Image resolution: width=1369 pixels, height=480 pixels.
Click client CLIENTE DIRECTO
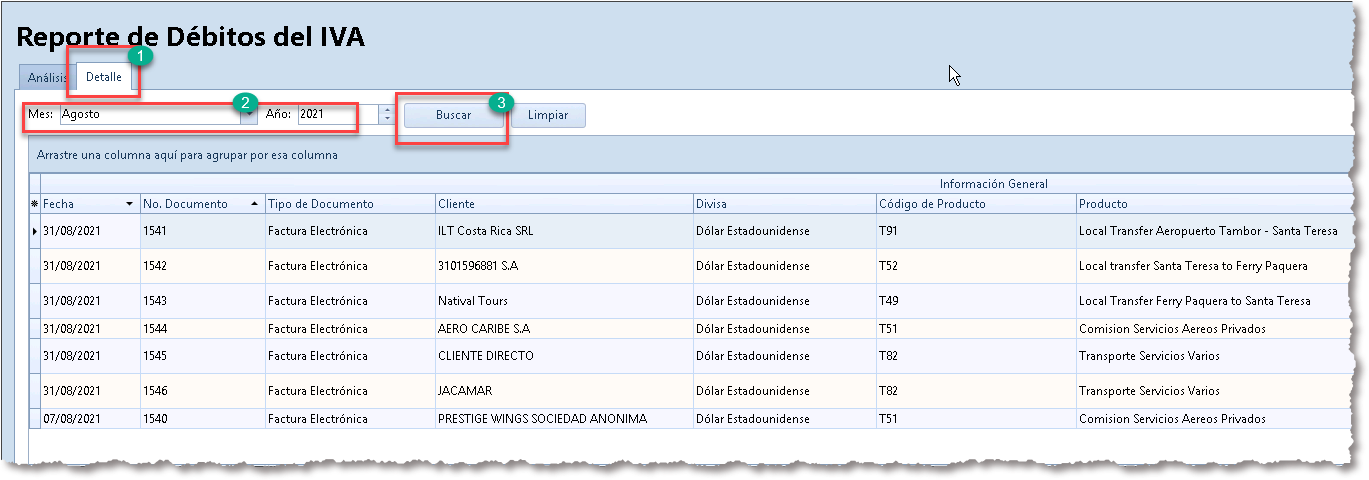tap(486, 356)
